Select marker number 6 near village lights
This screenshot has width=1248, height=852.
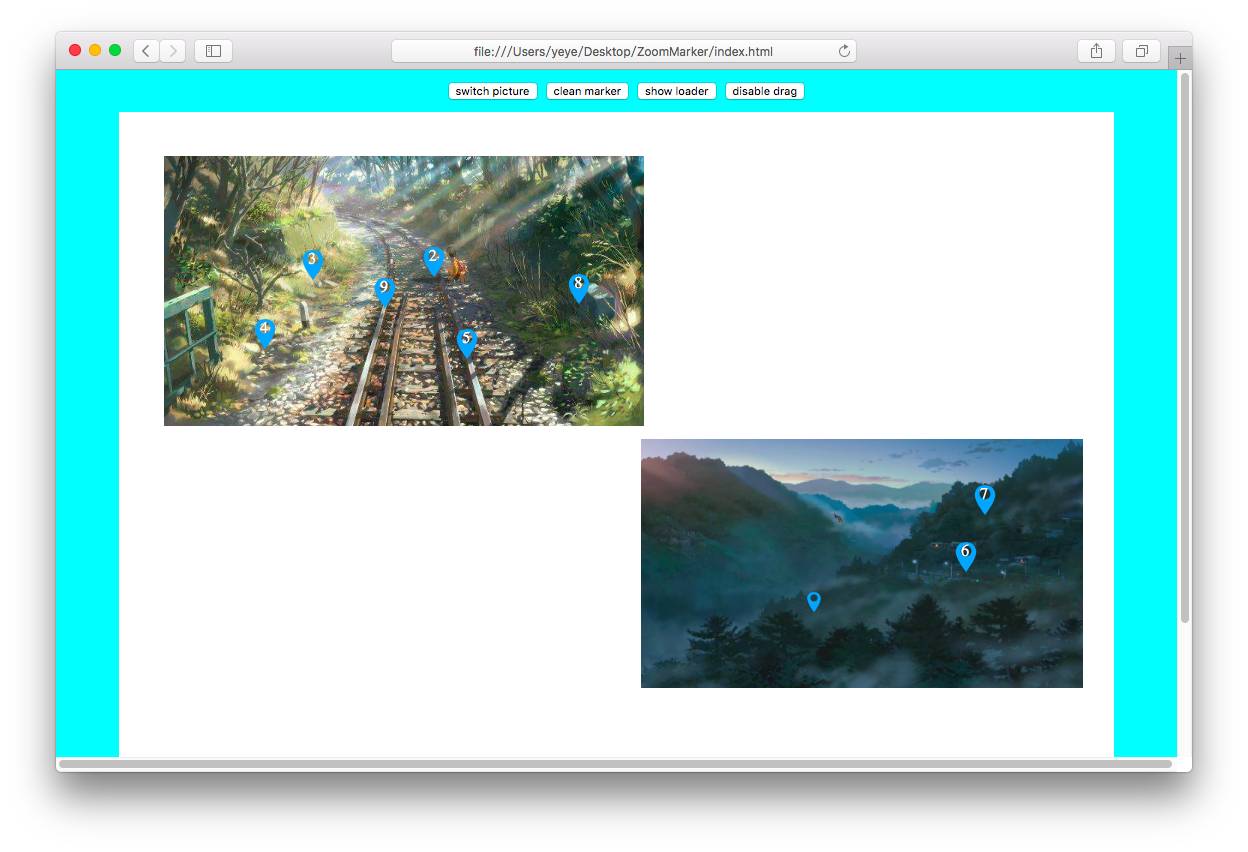tap(965, 556)
